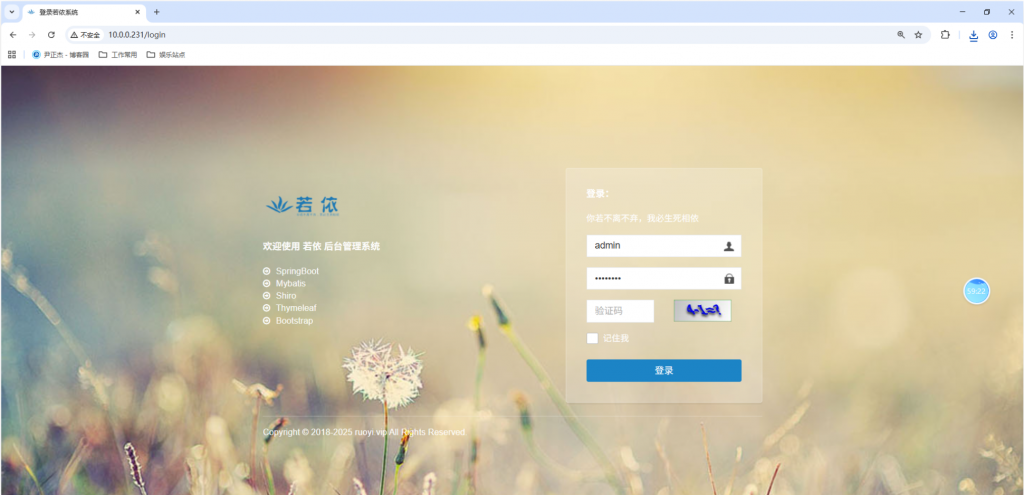Click the 欢迎使用 若依 后台管理系统 heading
Viewport: 1024px width, 495px height.
(x=321, y=246)
